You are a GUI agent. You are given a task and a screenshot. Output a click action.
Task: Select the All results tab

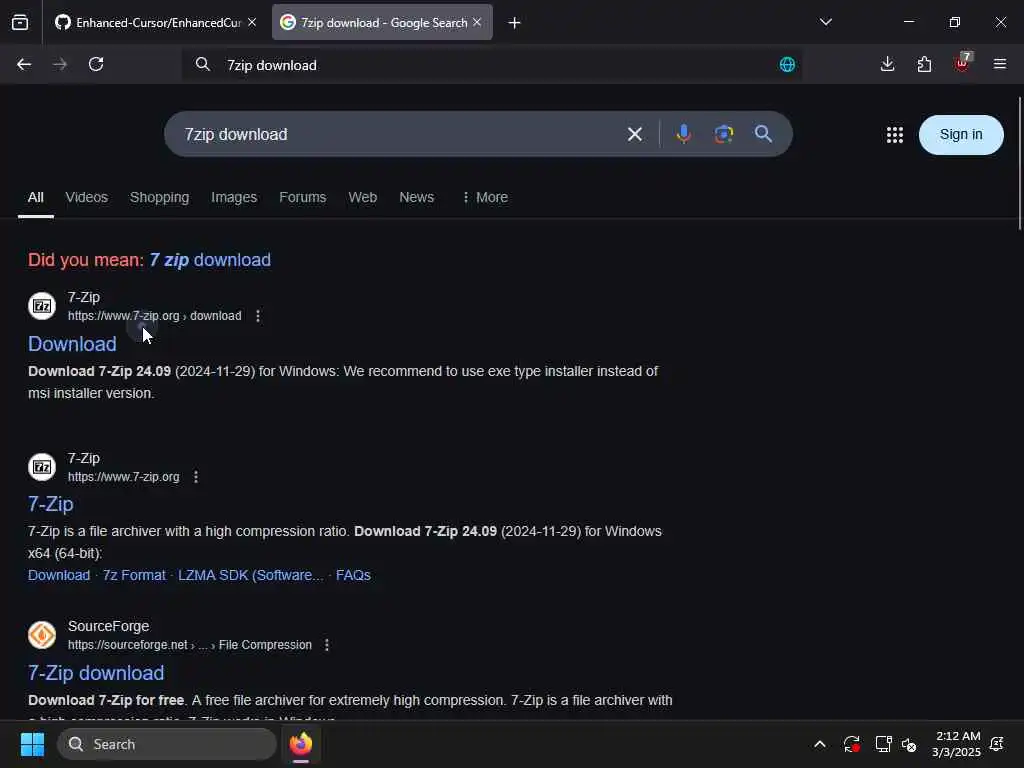pos(36,197)
